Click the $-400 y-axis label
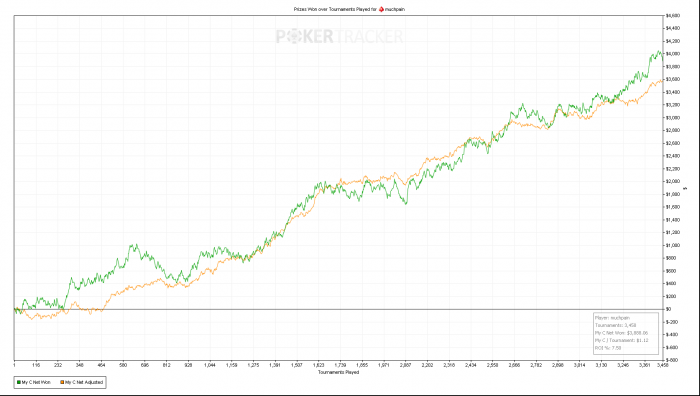Screen dimensions: 700x396 click(x=672, y=334)
